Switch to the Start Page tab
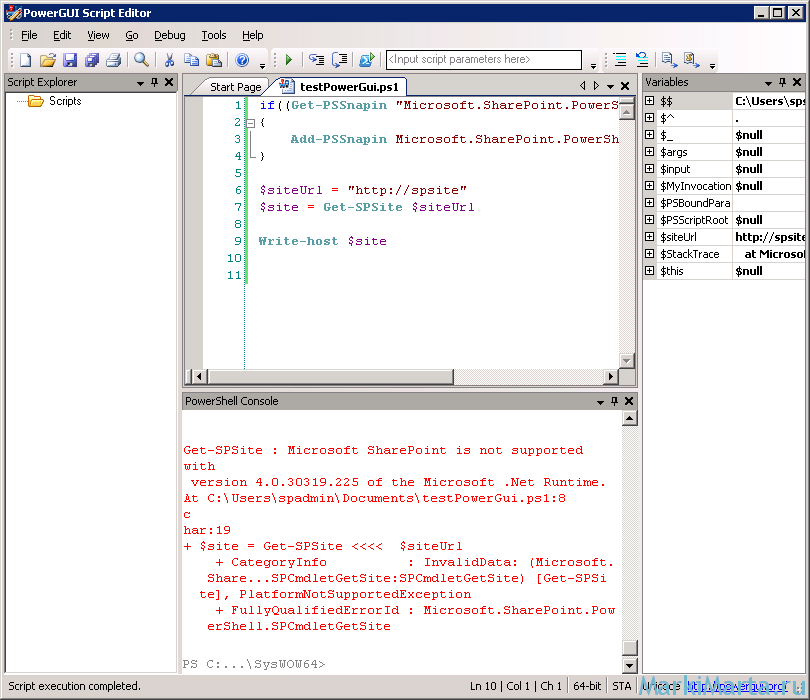The height and width of the screenshot is (700, 810). point(235,87)
